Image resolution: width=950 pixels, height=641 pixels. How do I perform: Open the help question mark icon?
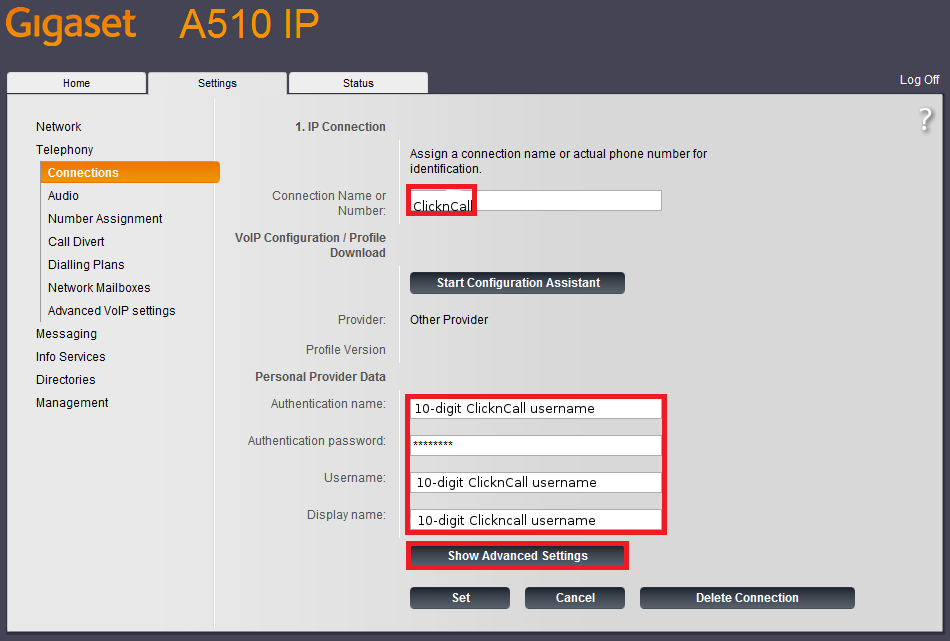point(926,119)
